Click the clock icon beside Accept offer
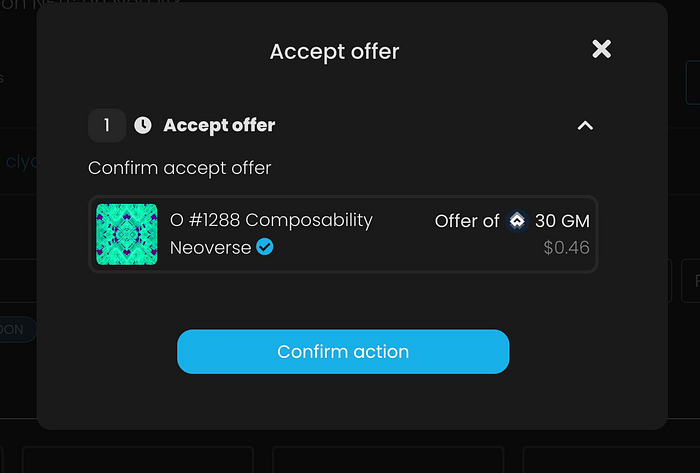This screenshot has width=700, height=473. [x=143, y=125]
